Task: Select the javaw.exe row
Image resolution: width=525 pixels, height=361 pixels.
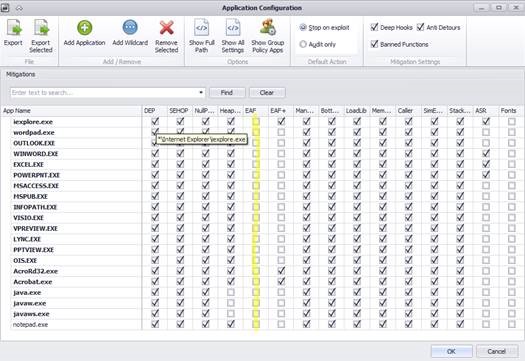Action: tap(267, 303)
